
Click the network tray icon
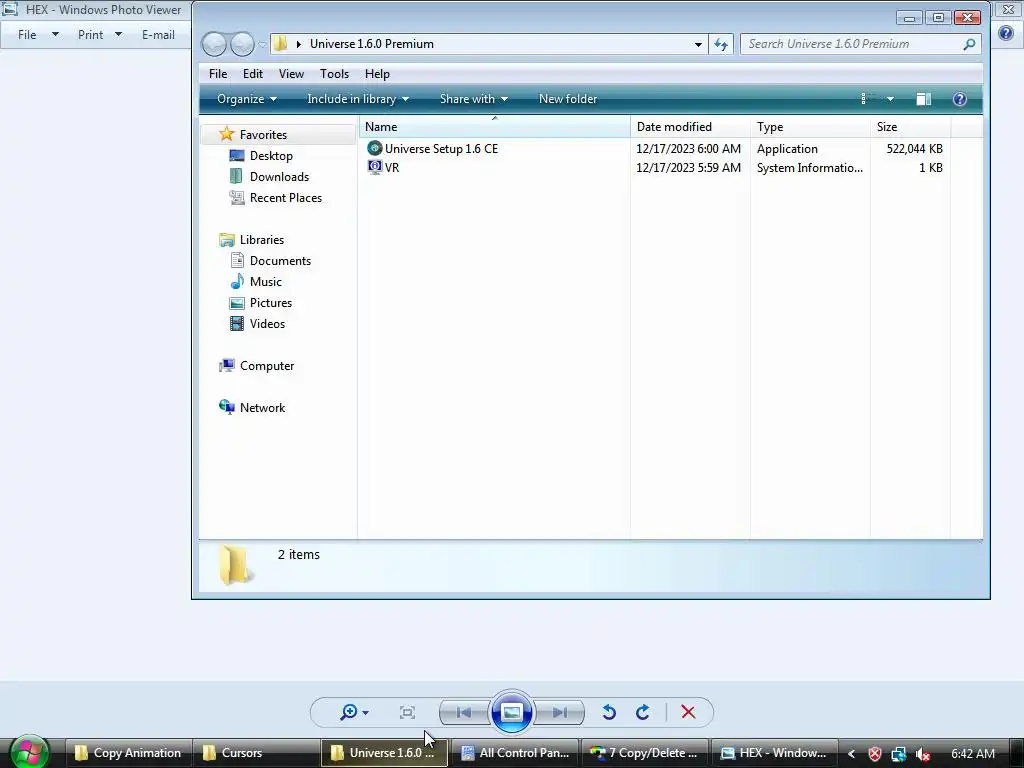[899, 753]
